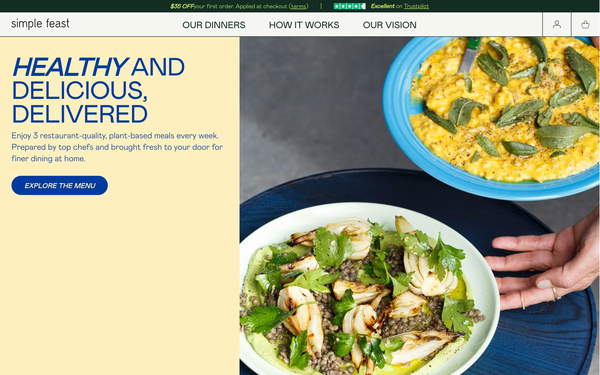
Task: Click the Excellent rating label
Action: [x=382, y=6]
